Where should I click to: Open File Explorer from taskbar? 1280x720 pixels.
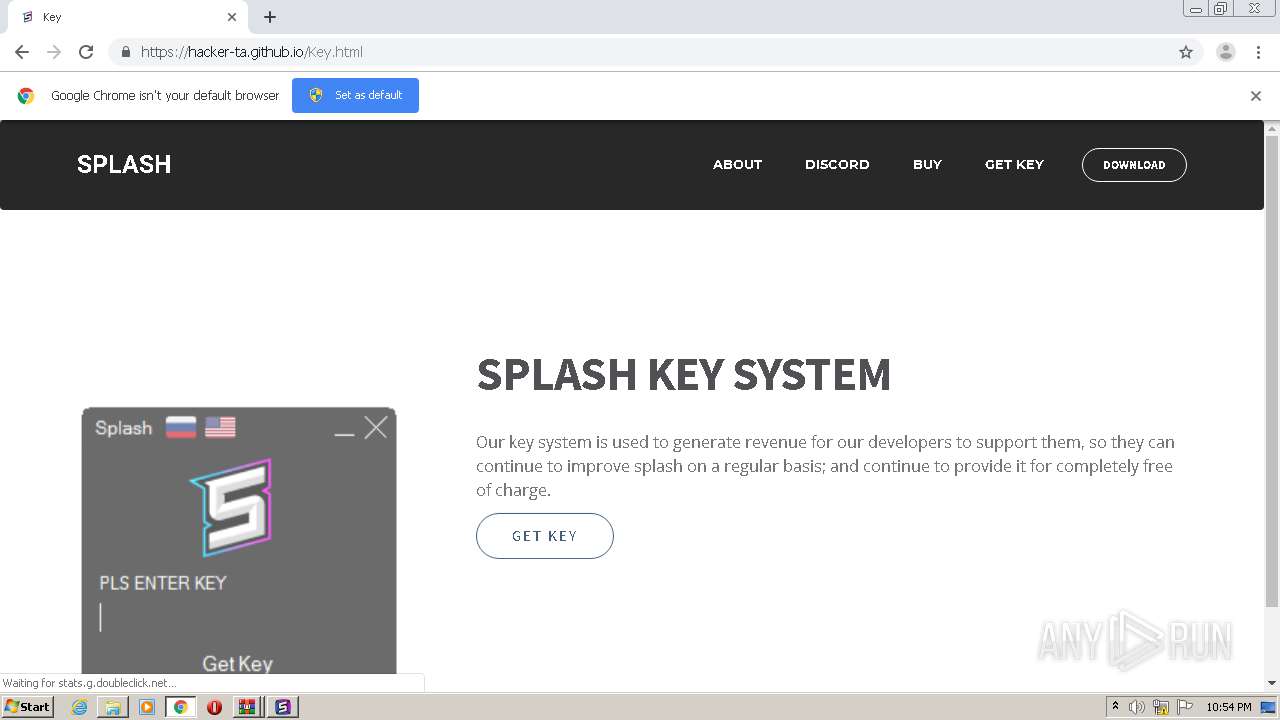click(113, 707)
